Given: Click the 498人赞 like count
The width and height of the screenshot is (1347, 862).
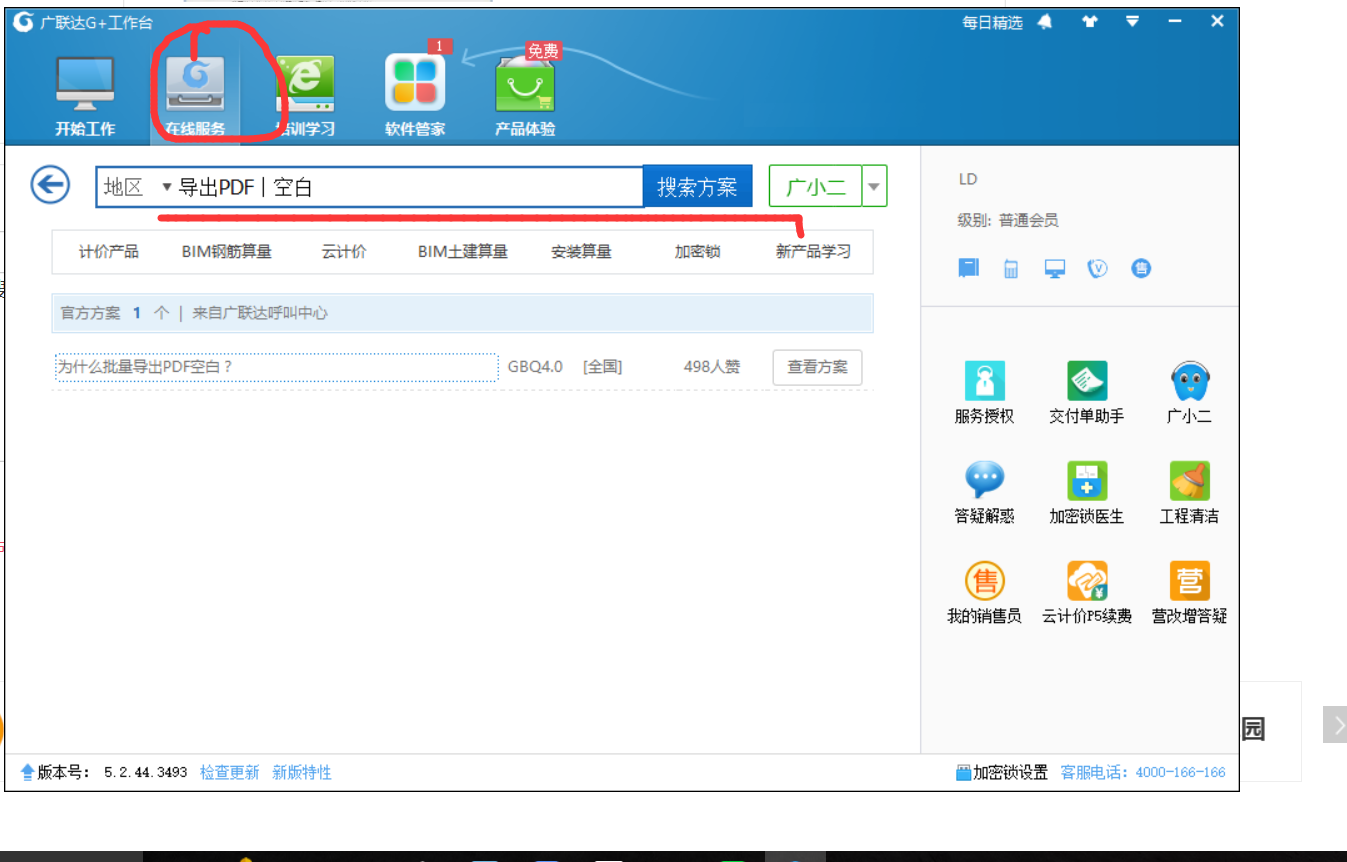Looking at the screenshot, I should click(x=712, y=367).
